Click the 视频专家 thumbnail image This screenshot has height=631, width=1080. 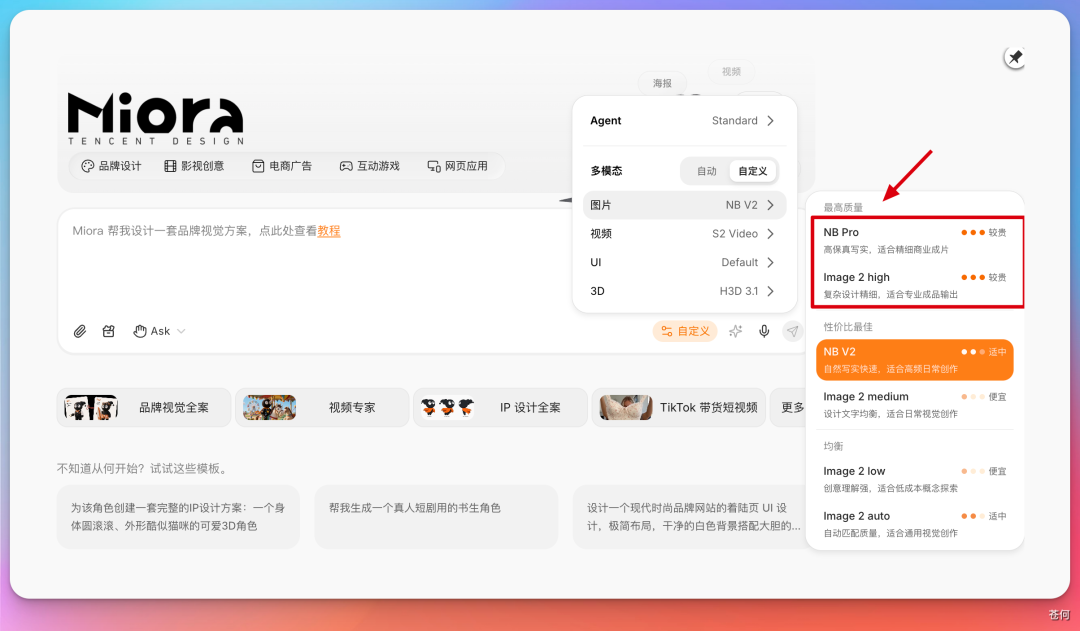(269, 408)
